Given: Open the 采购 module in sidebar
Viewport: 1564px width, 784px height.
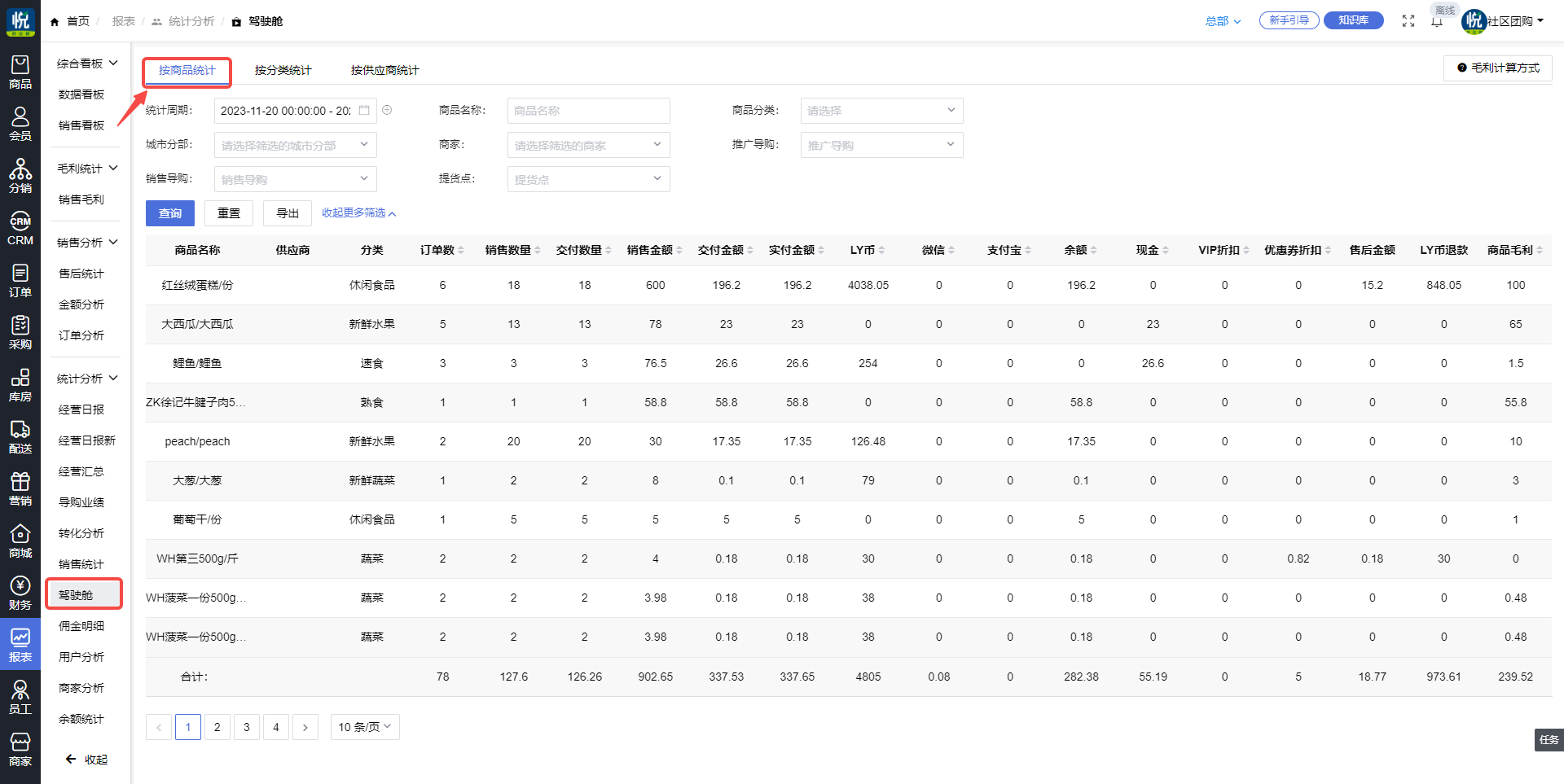Looking at the screenshot, I should [20, 333].
